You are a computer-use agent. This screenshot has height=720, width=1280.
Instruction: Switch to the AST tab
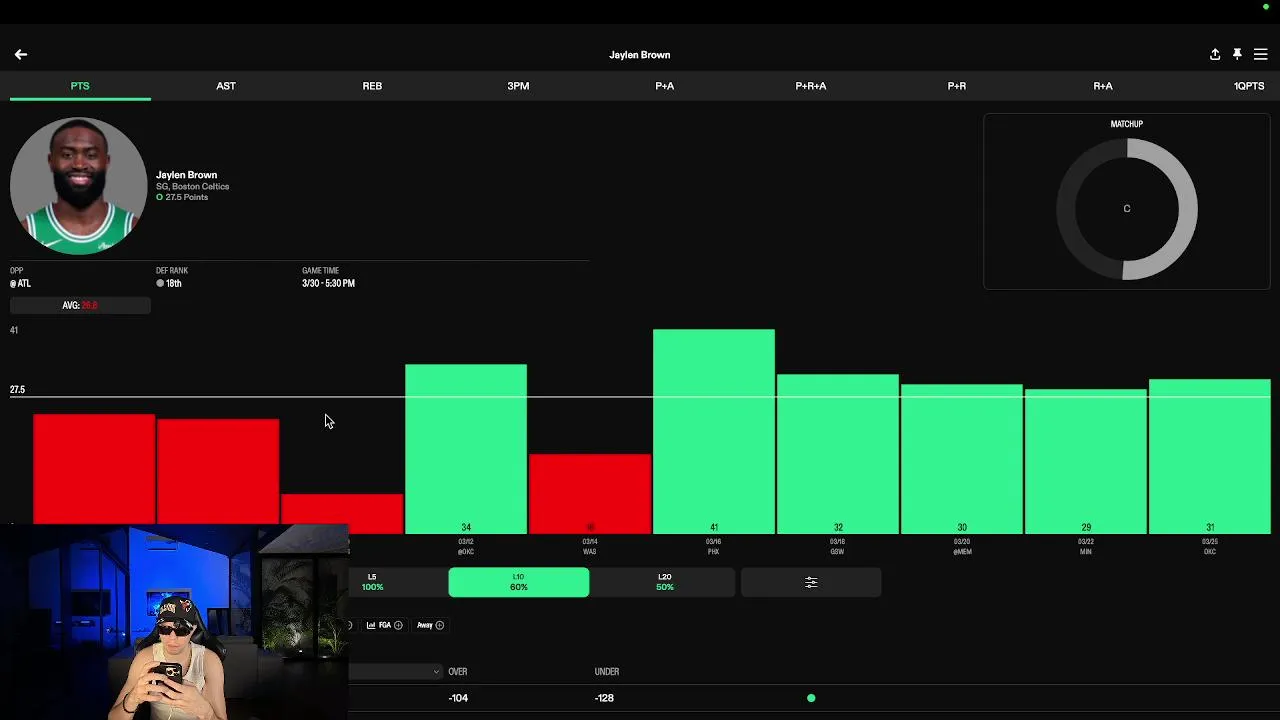coord(226,86)
